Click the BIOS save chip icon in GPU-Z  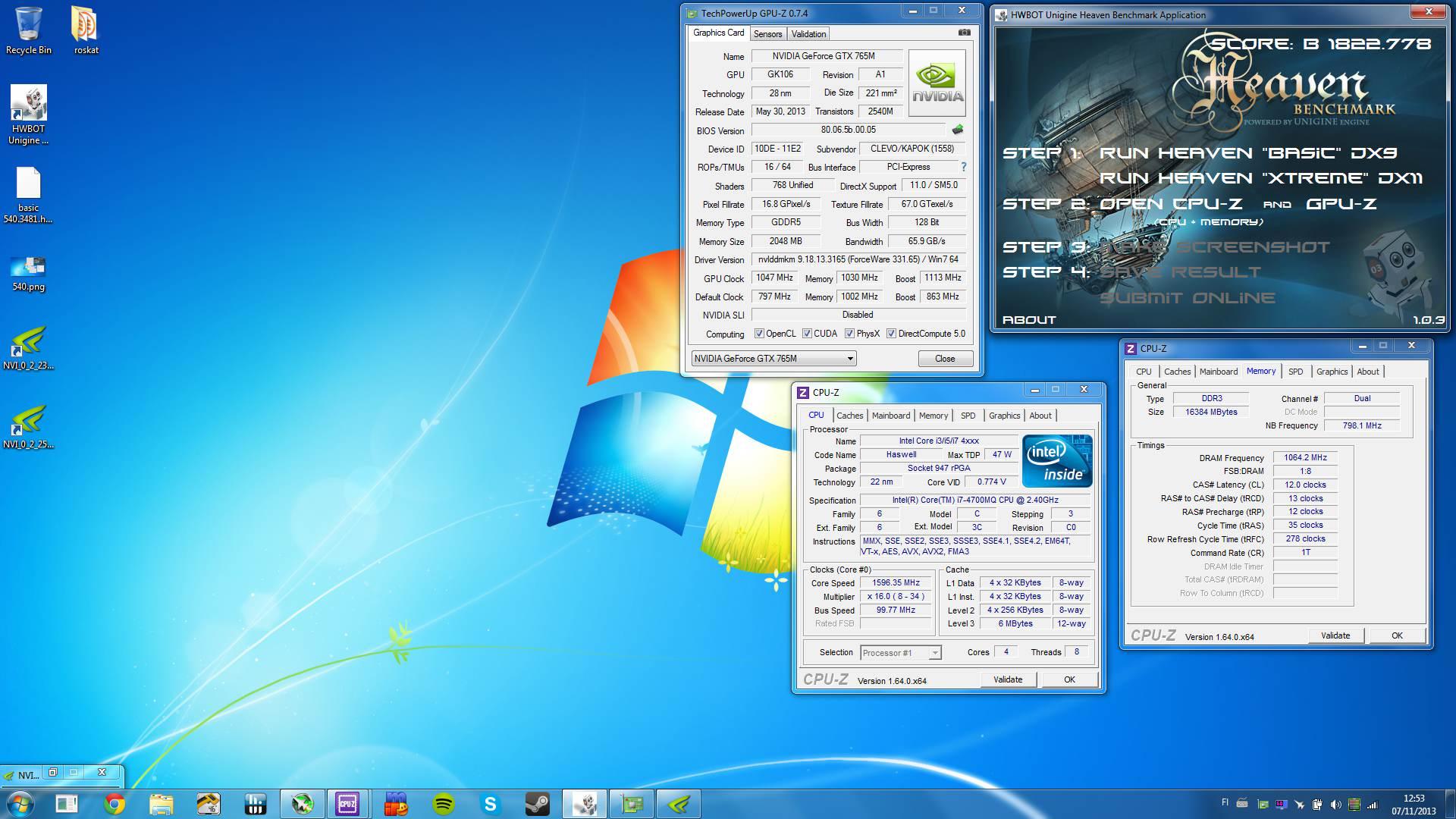click(x=958, y=130)
